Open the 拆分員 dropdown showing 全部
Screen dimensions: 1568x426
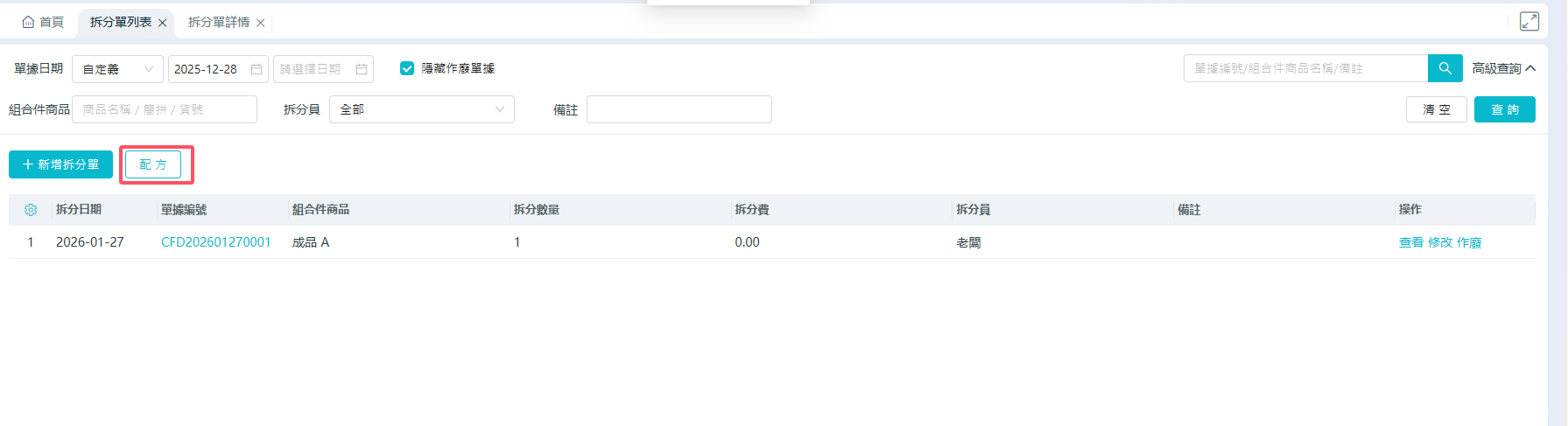421,109
